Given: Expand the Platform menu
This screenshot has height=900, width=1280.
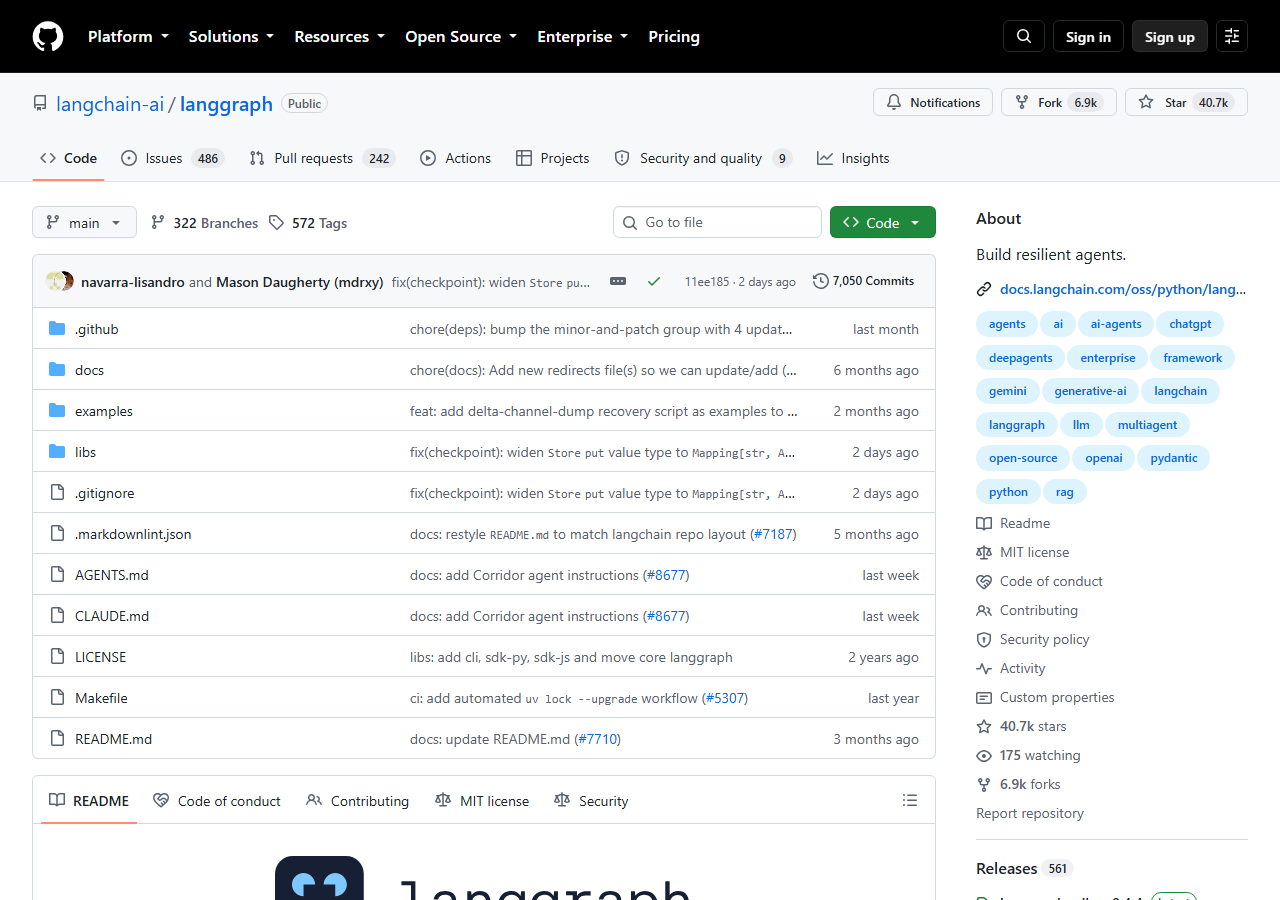Looking at the screenshot, I should click(x=128, y=36).
